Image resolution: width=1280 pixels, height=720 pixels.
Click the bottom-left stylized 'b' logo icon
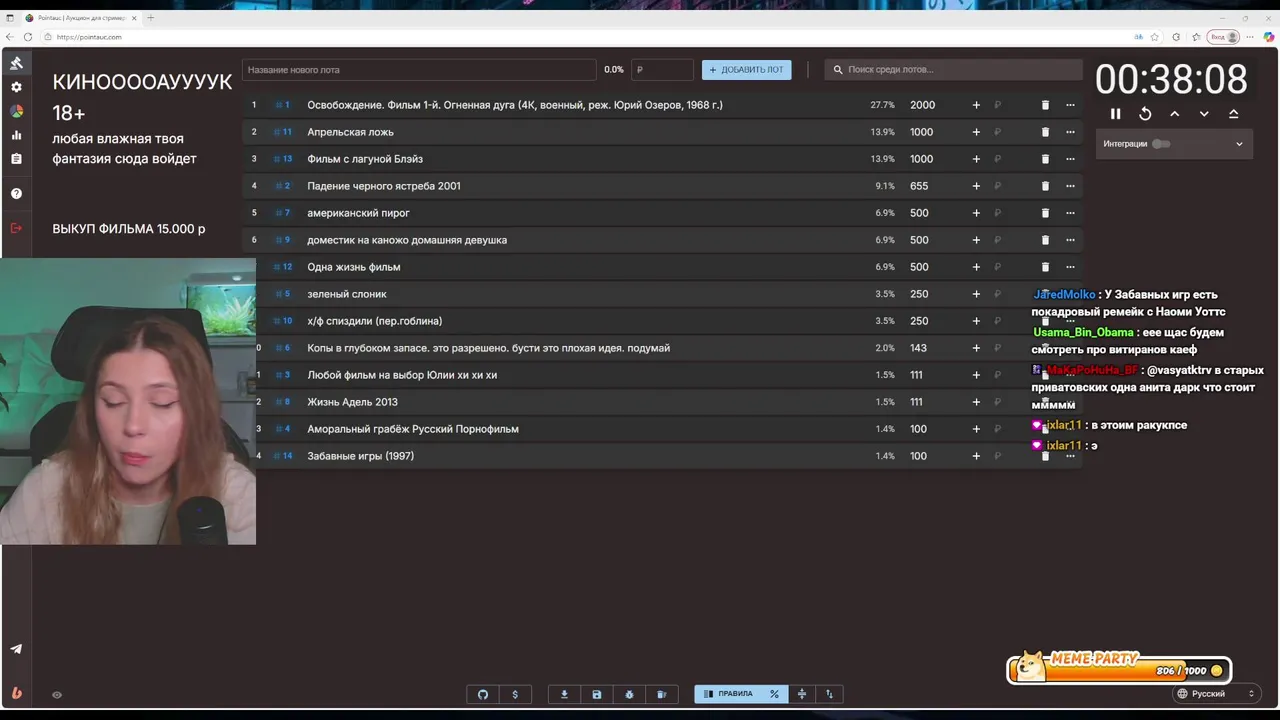[16, 693]
